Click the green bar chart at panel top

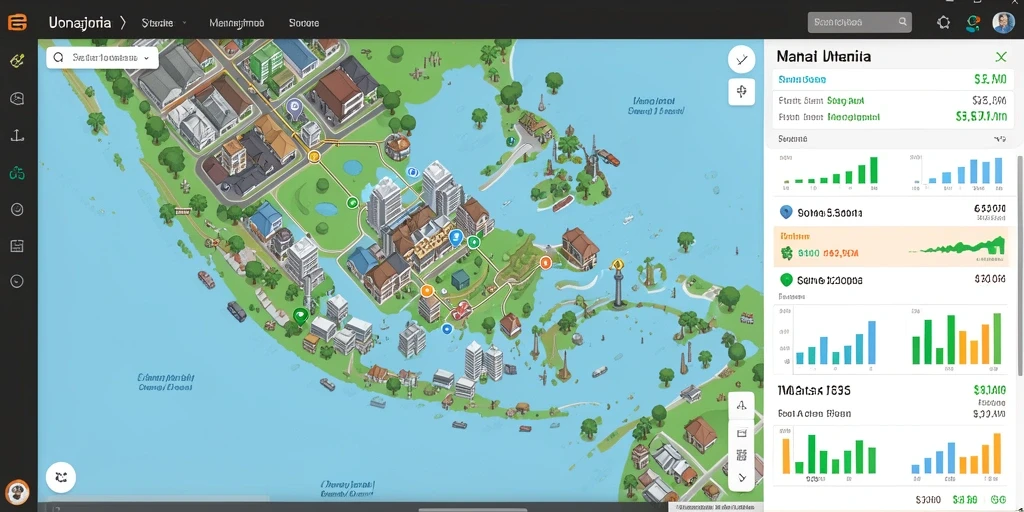point(831,171)
